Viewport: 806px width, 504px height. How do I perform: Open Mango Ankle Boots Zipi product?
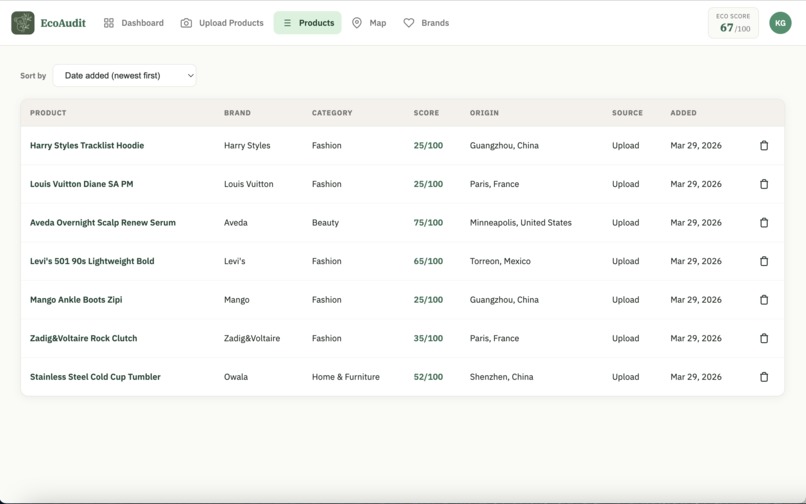point(76,300)
